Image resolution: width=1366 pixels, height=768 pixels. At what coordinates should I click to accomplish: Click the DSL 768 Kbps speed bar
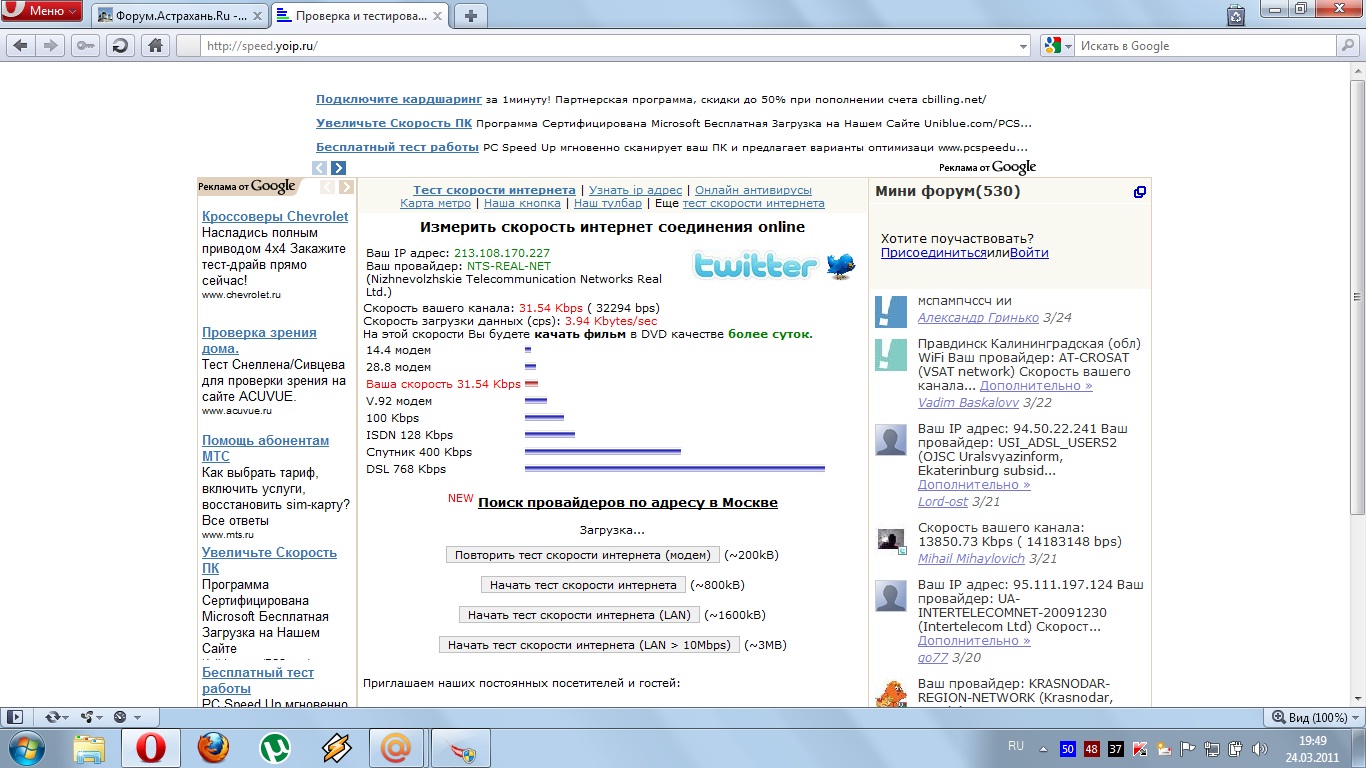pos(674,468)
